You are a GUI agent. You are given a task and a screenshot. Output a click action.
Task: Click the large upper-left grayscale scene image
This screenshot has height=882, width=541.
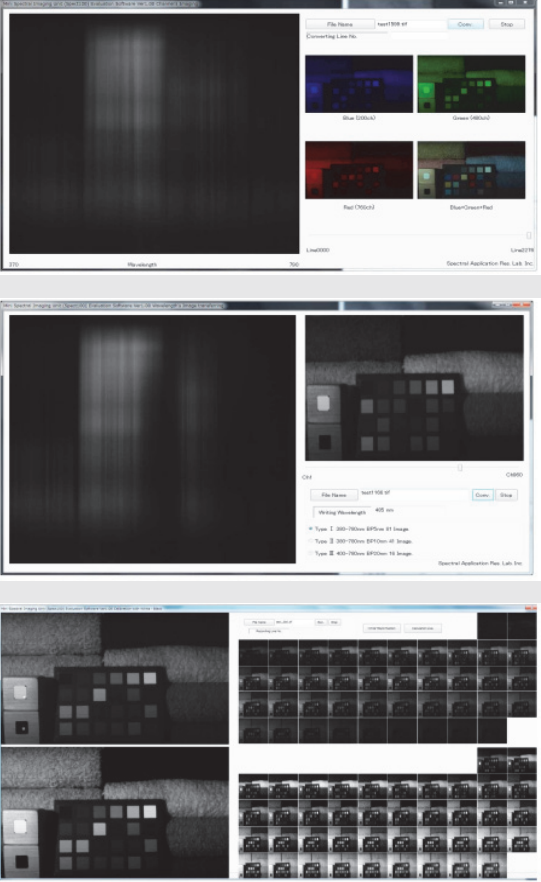pyautogui.click(x=115, y=678)
